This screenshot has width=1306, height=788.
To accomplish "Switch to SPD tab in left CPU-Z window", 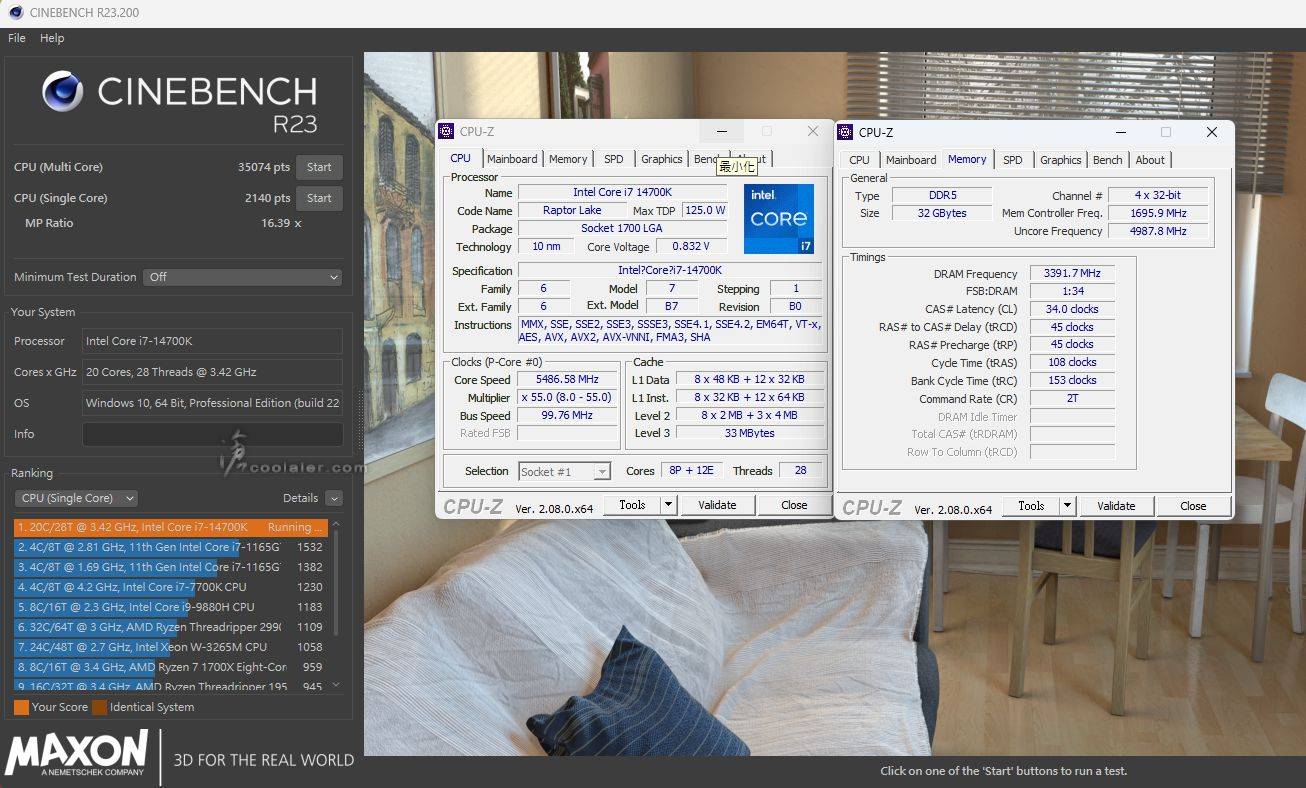I will point(614,159).
